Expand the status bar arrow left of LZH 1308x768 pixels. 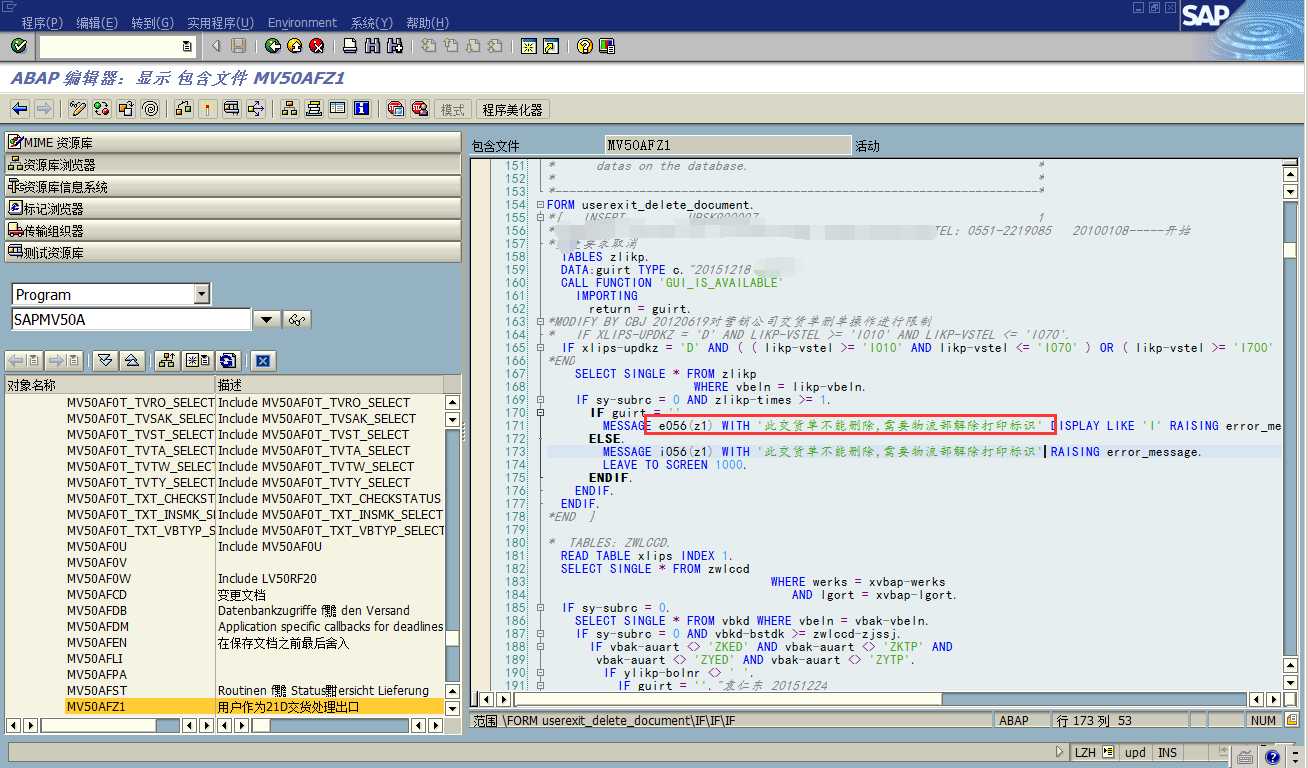(1060, 752)
